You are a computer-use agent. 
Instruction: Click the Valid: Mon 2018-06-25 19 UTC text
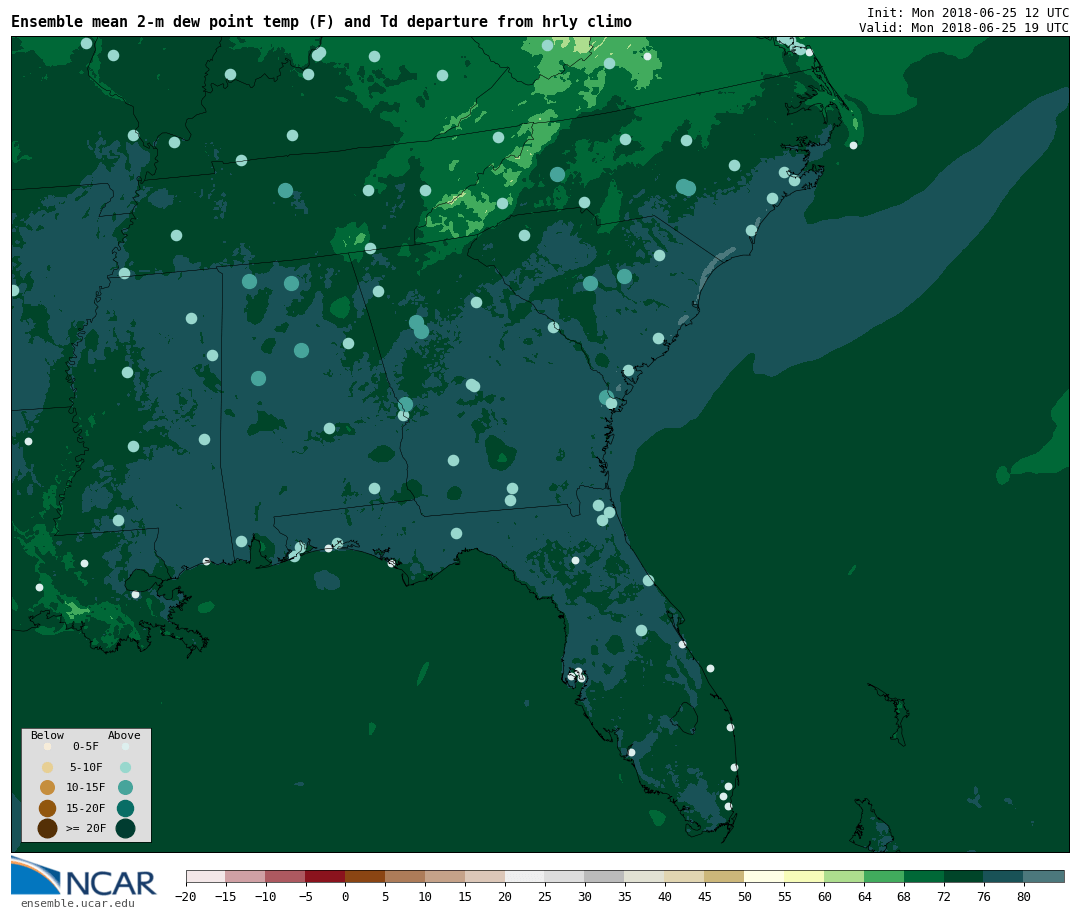964,28
